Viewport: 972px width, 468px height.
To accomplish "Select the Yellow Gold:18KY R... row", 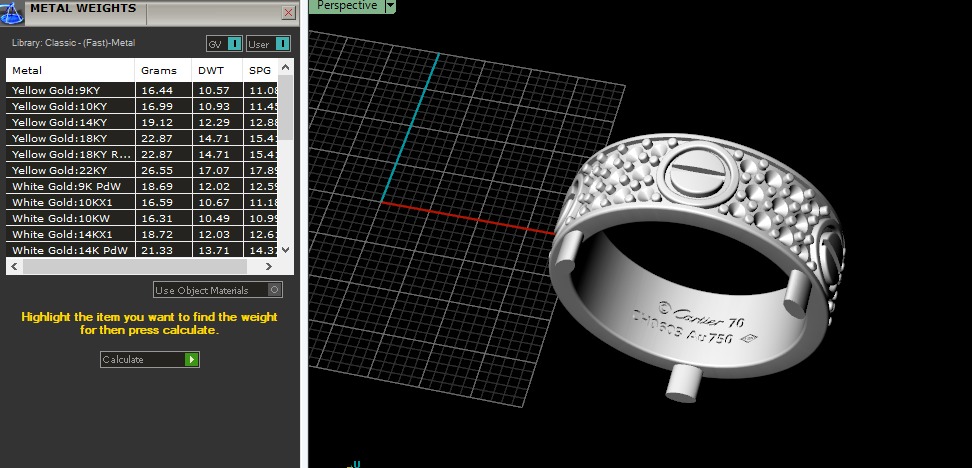I will pos(143,154).
